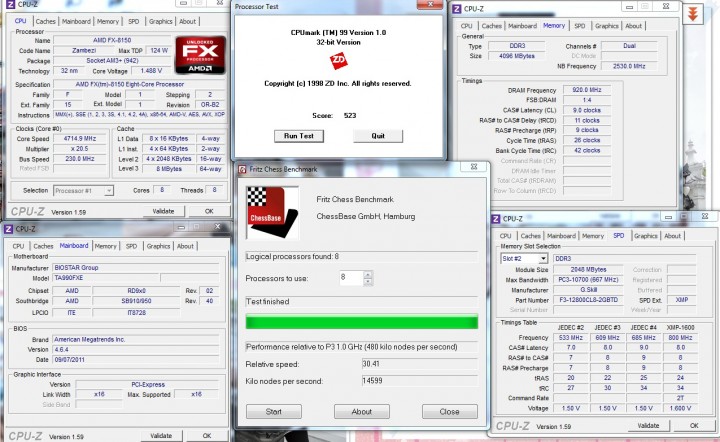The image size is (720, 442).
Task: Click the Level 3 cache value 8 MBytes
Action: [169, 169]
